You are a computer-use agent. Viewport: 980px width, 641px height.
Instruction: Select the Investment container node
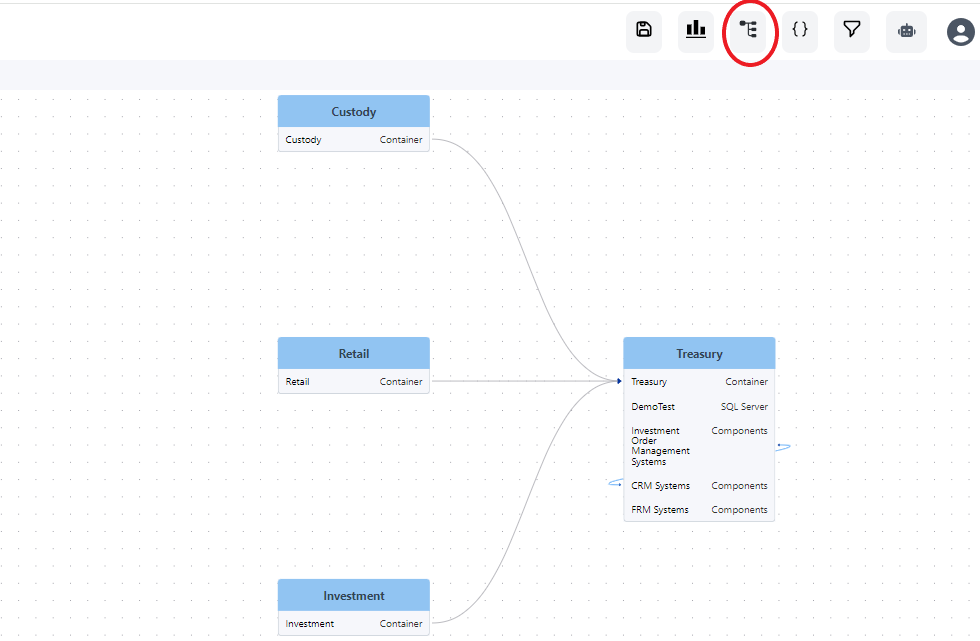(x=353, y=595)
